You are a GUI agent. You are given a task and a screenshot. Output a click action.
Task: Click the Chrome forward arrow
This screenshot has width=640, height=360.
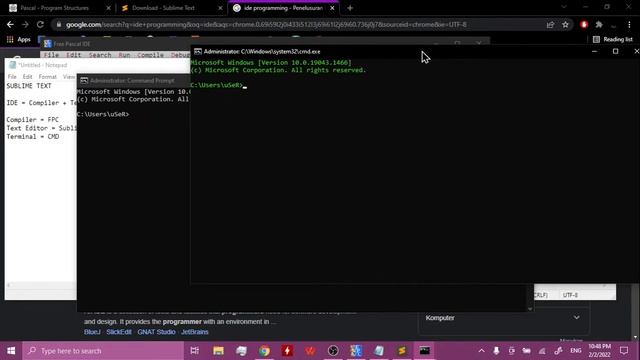(25, 24)
